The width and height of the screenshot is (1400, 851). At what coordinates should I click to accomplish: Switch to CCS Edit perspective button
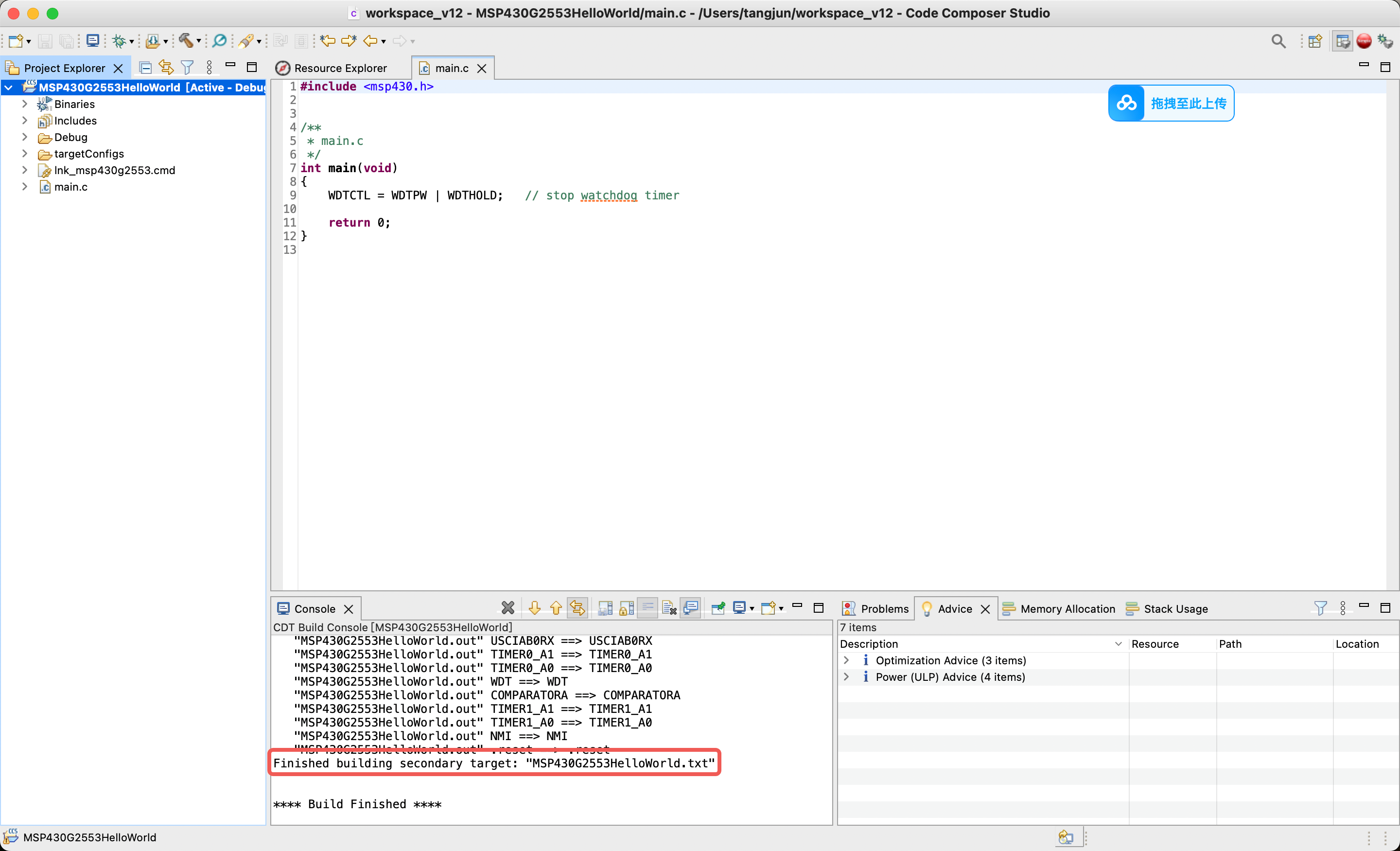pyautogui.click(x=1343, y=41)
